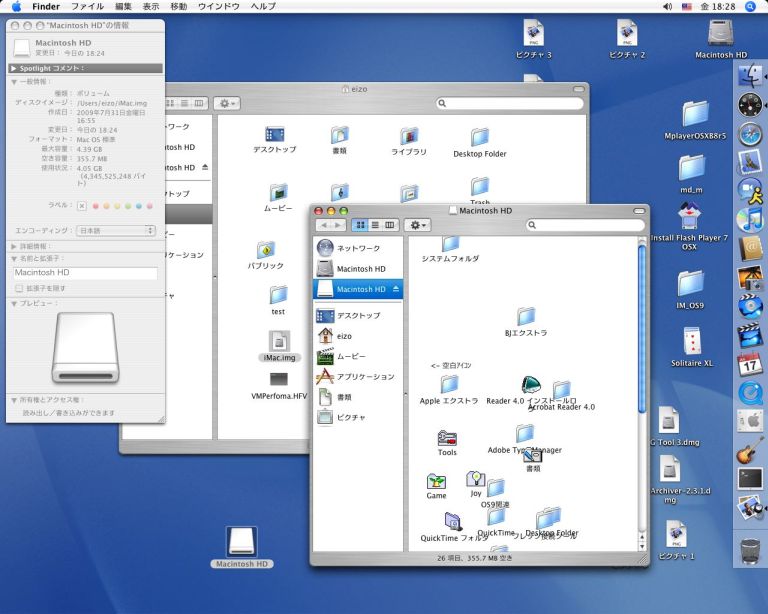The width and height of the screenshot is (768, 614).
Task: Select the test folder in the eizo window
Action: point(278,300)
